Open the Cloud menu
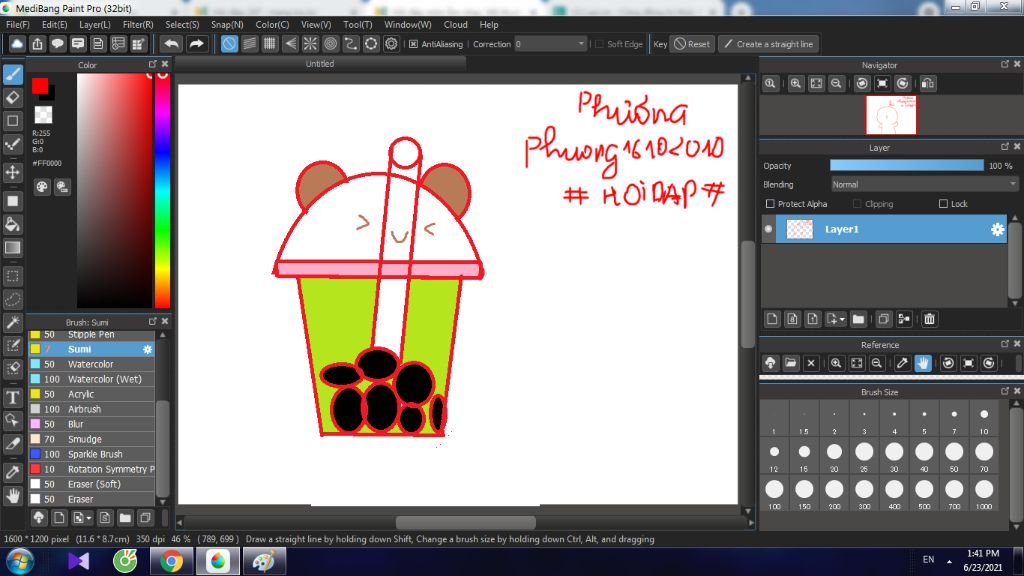The image size is (1024, 576). pos(455,24)
